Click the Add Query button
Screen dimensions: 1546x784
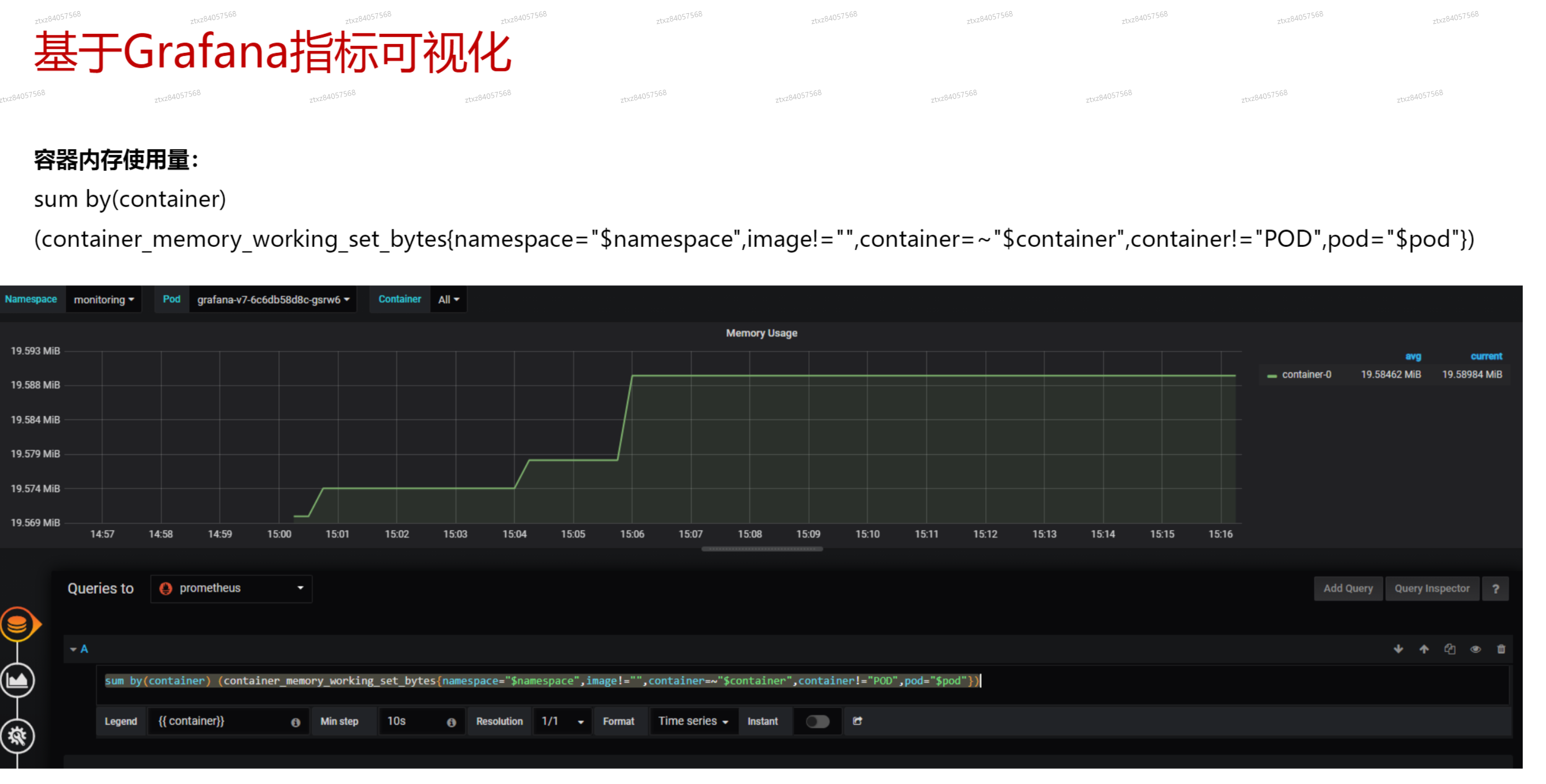click(1348, 588)
